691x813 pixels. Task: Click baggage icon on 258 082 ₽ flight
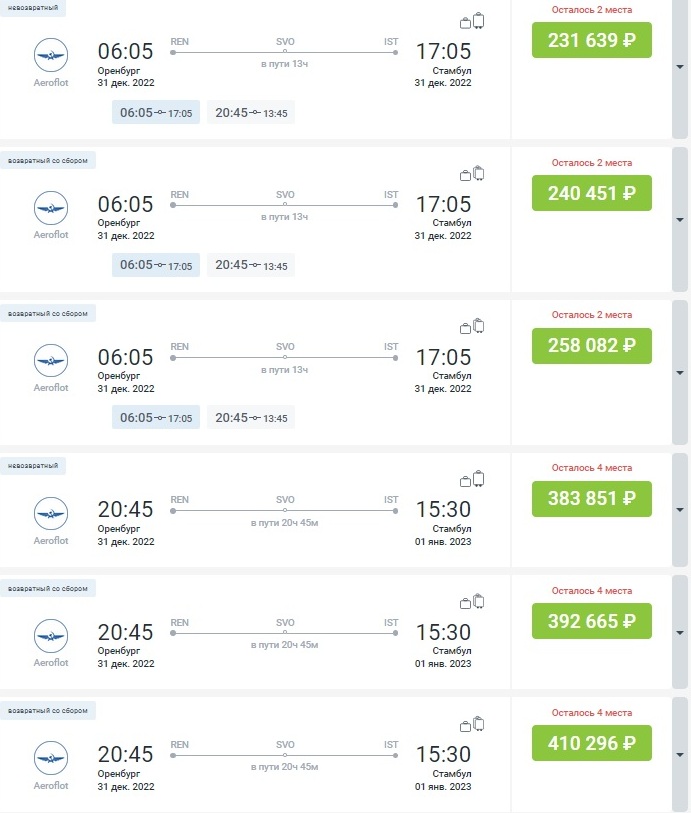click(472, 326)
